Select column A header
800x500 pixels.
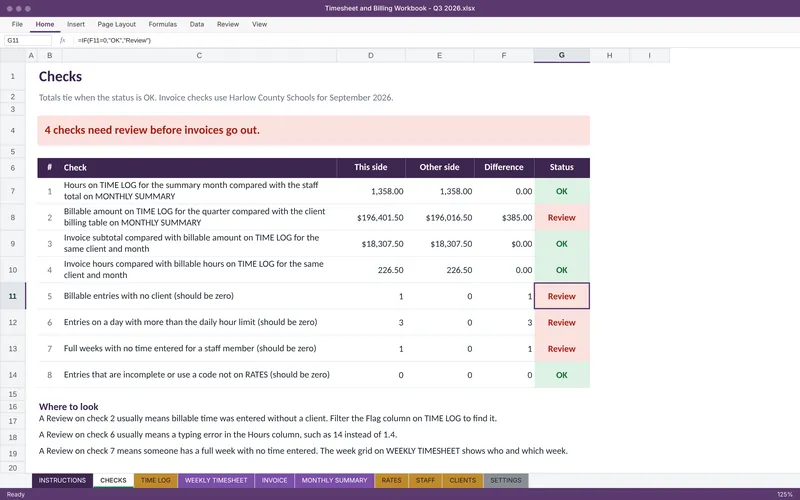[x=31, y=55]
